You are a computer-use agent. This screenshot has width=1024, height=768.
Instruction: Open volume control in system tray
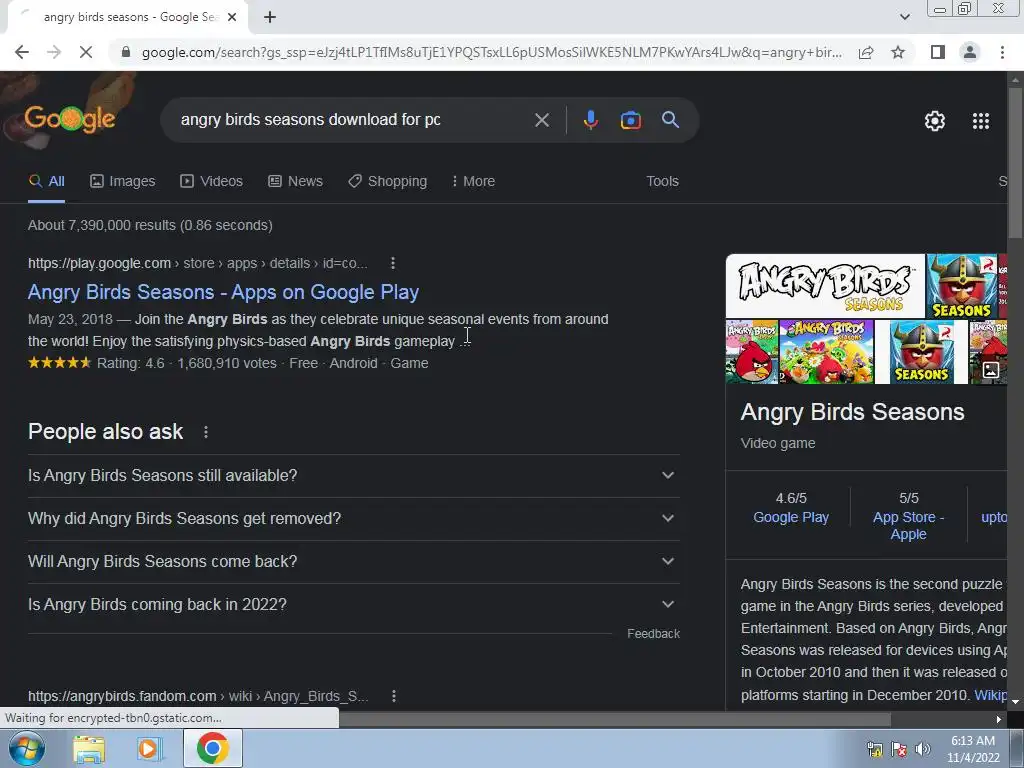point(923,749)
